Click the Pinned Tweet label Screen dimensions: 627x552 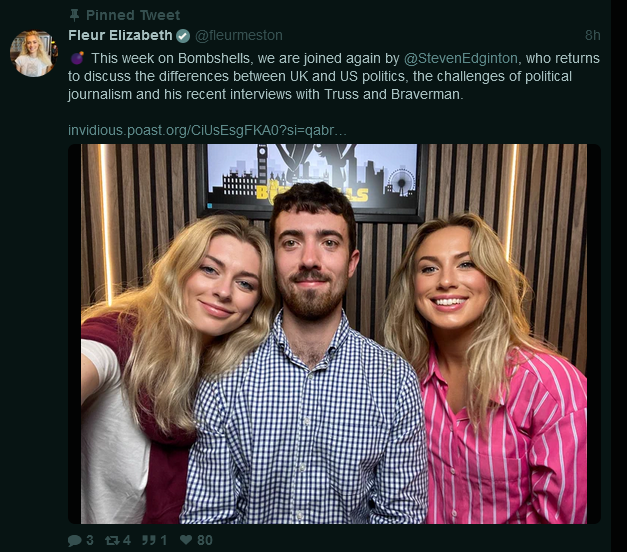[x=133, y=15]
